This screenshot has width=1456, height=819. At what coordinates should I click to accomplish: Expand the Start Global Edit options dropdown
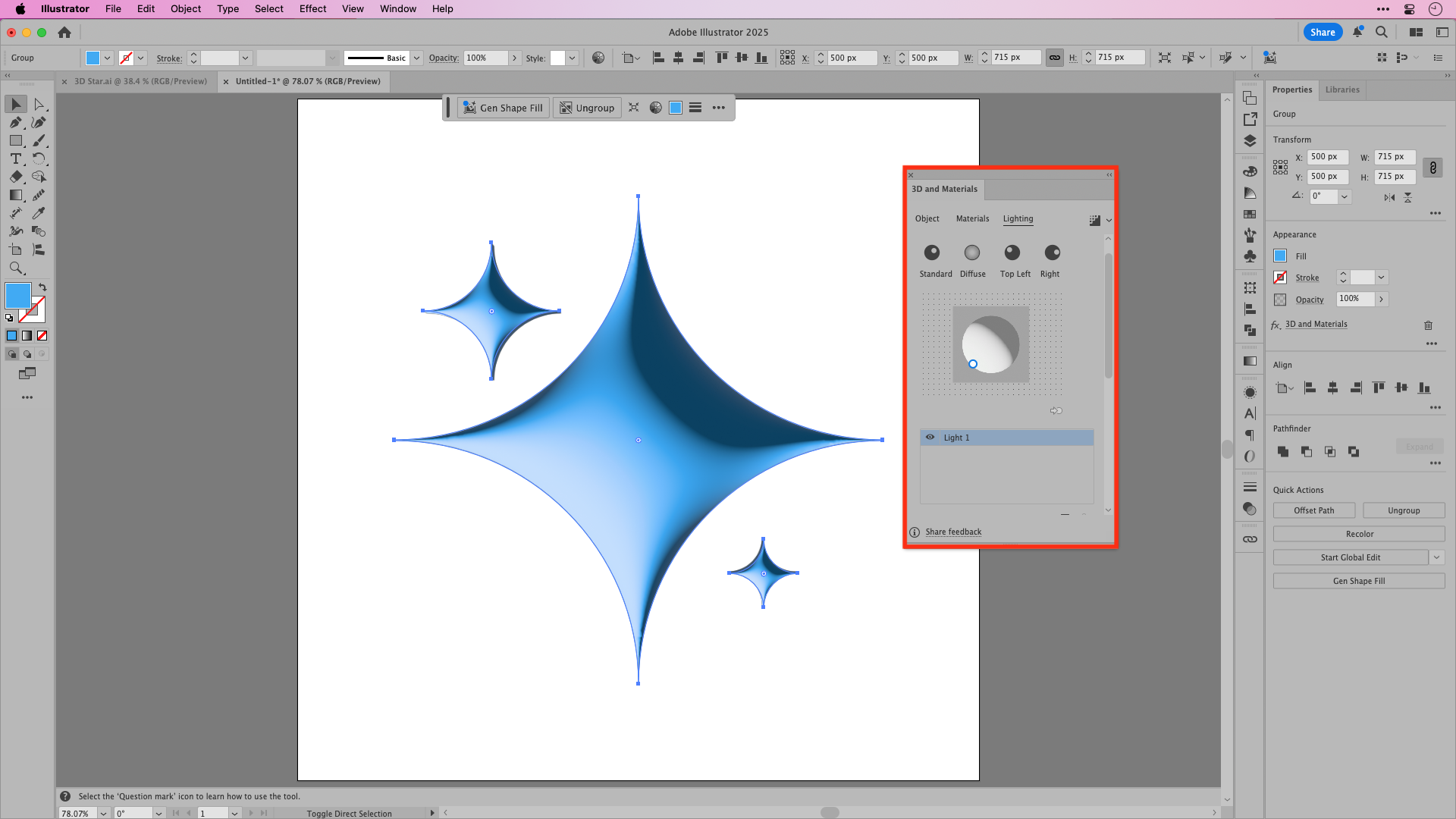(x=1438, y=557)
